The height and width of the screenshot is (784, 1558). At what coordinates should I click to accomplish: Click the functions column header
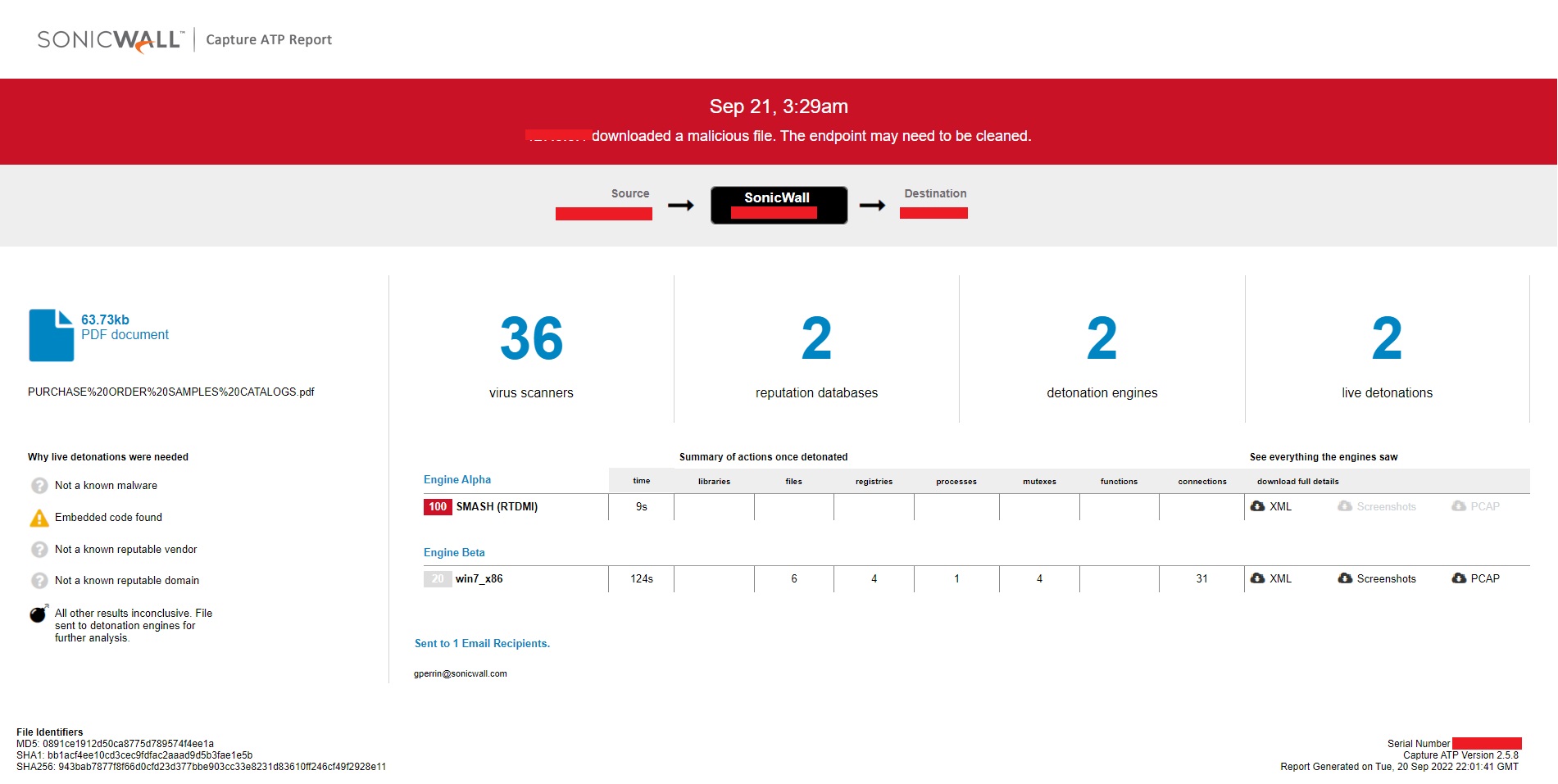click(1119, 482)
